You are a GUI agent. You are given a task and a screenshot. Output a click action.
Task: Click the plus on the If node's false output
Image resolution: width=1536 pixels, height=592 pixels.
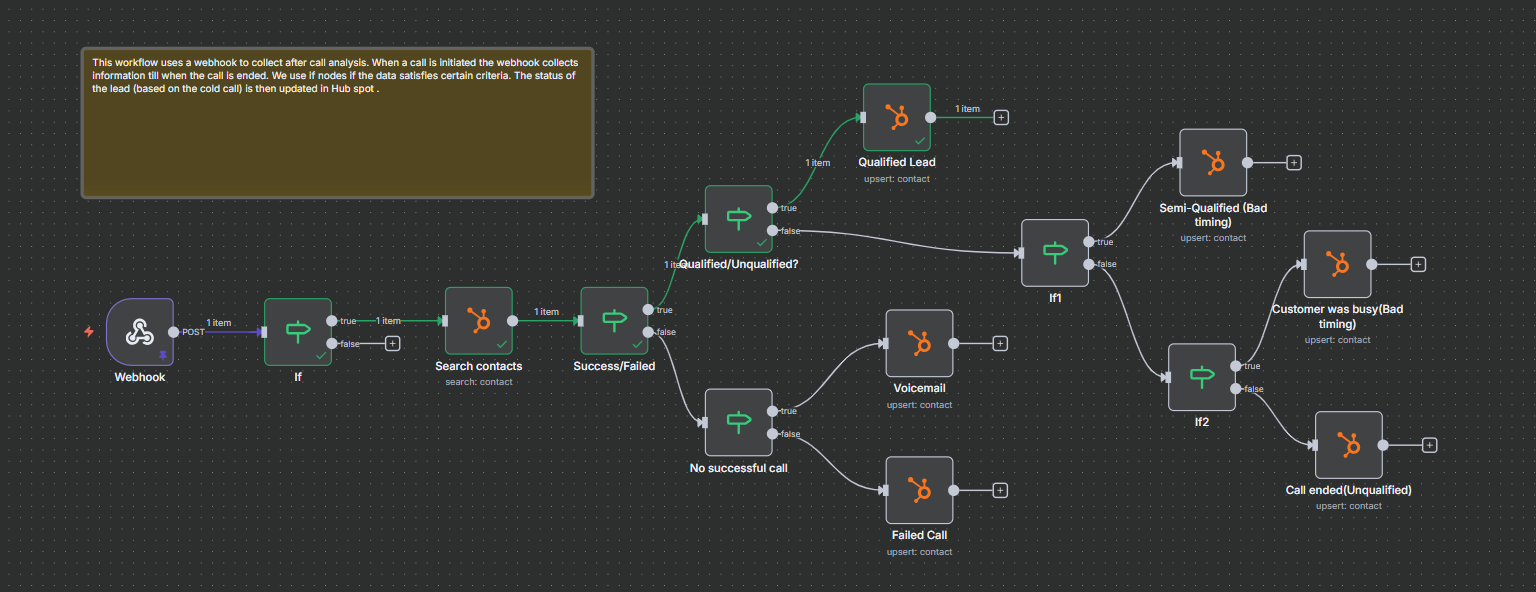point(392,342)
